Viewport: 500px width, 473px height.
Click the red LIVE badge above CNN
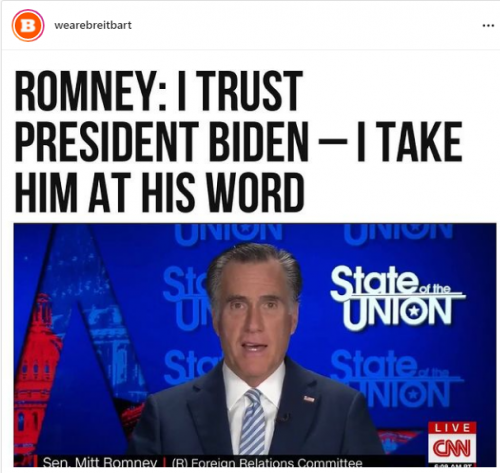[x=452, y=428]
